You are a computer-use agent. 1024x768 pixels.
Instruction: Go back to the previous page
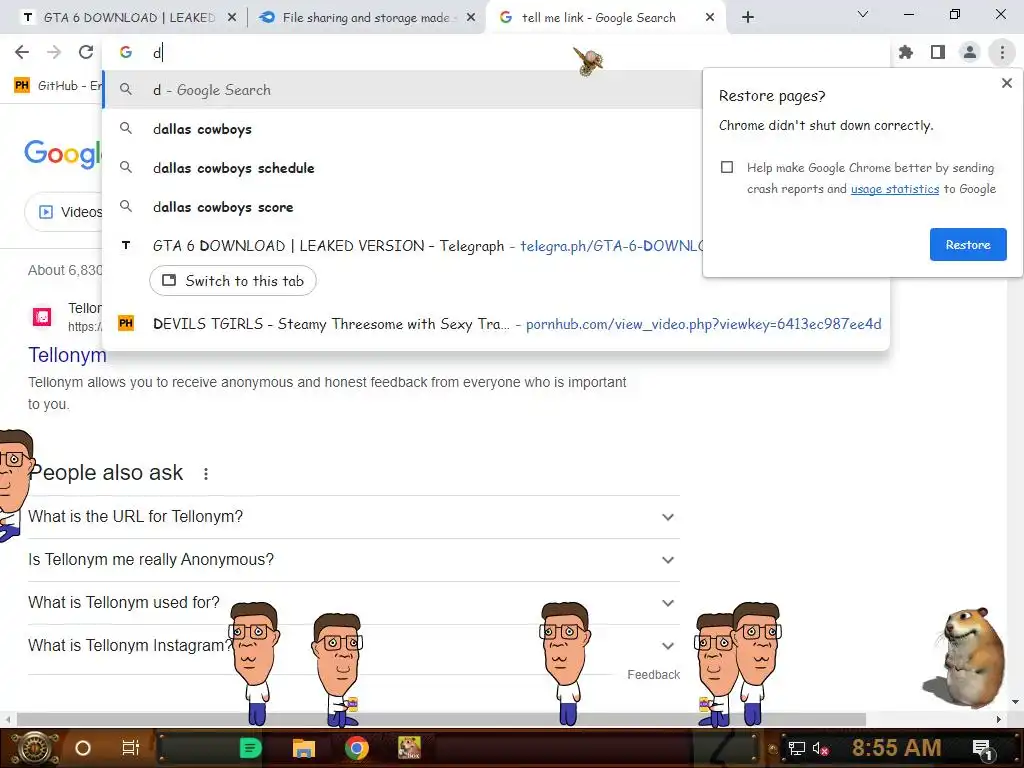pos(22,52)
